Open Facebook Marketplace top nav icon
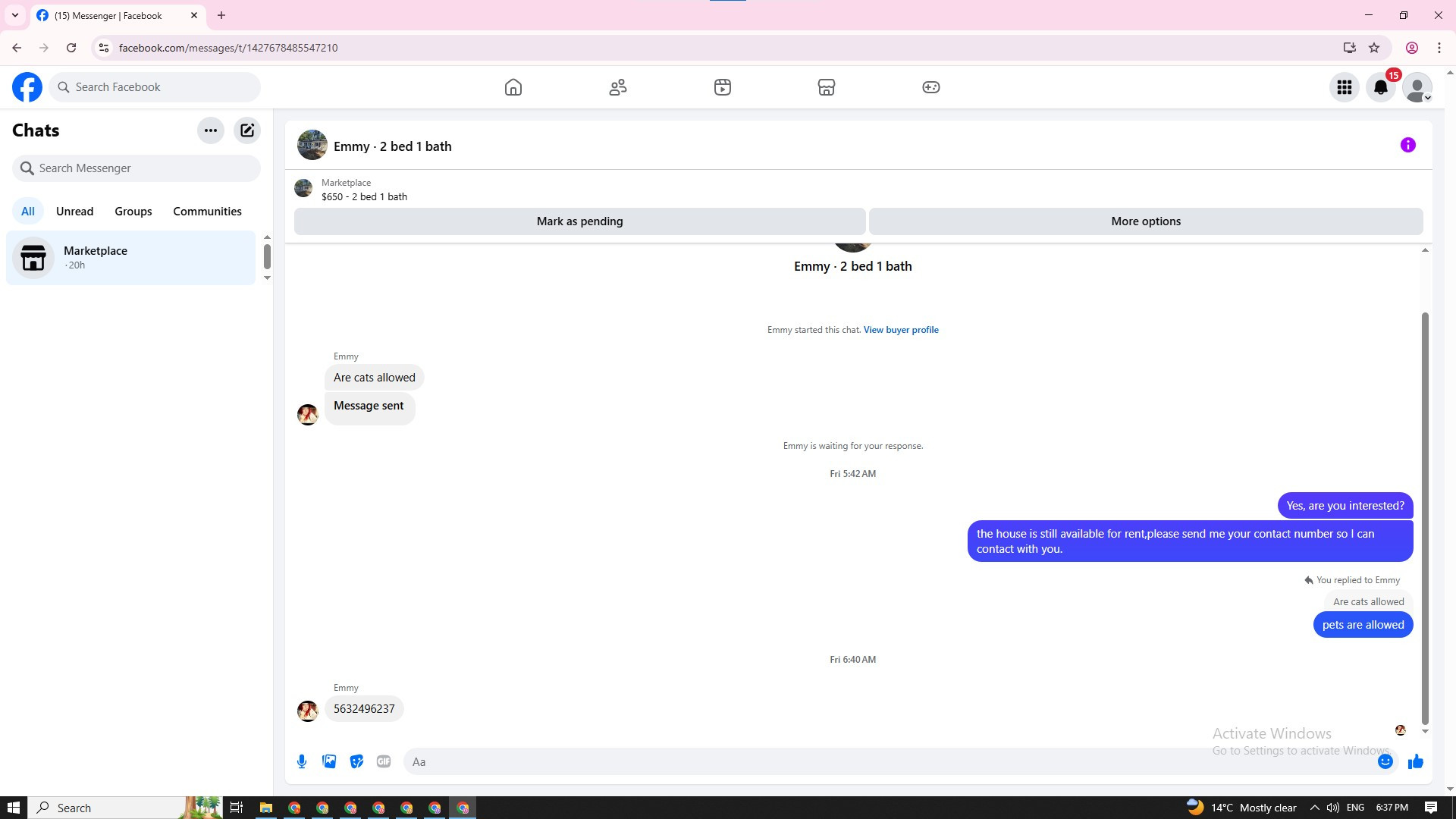Screen dimensions: 1456x819 827,87
